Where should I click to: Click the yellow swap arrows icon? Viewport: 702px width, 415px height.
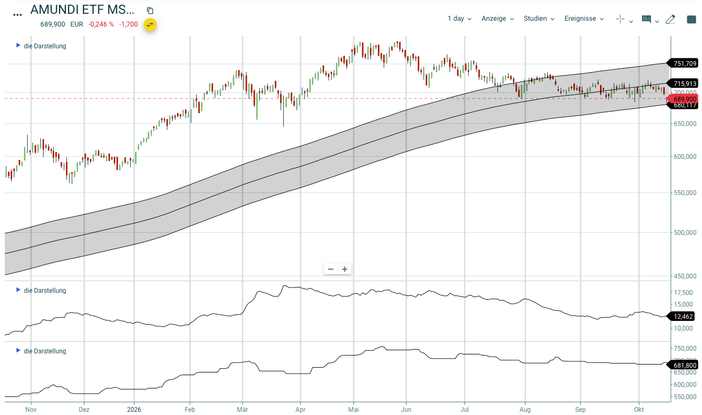coord(150,25)
